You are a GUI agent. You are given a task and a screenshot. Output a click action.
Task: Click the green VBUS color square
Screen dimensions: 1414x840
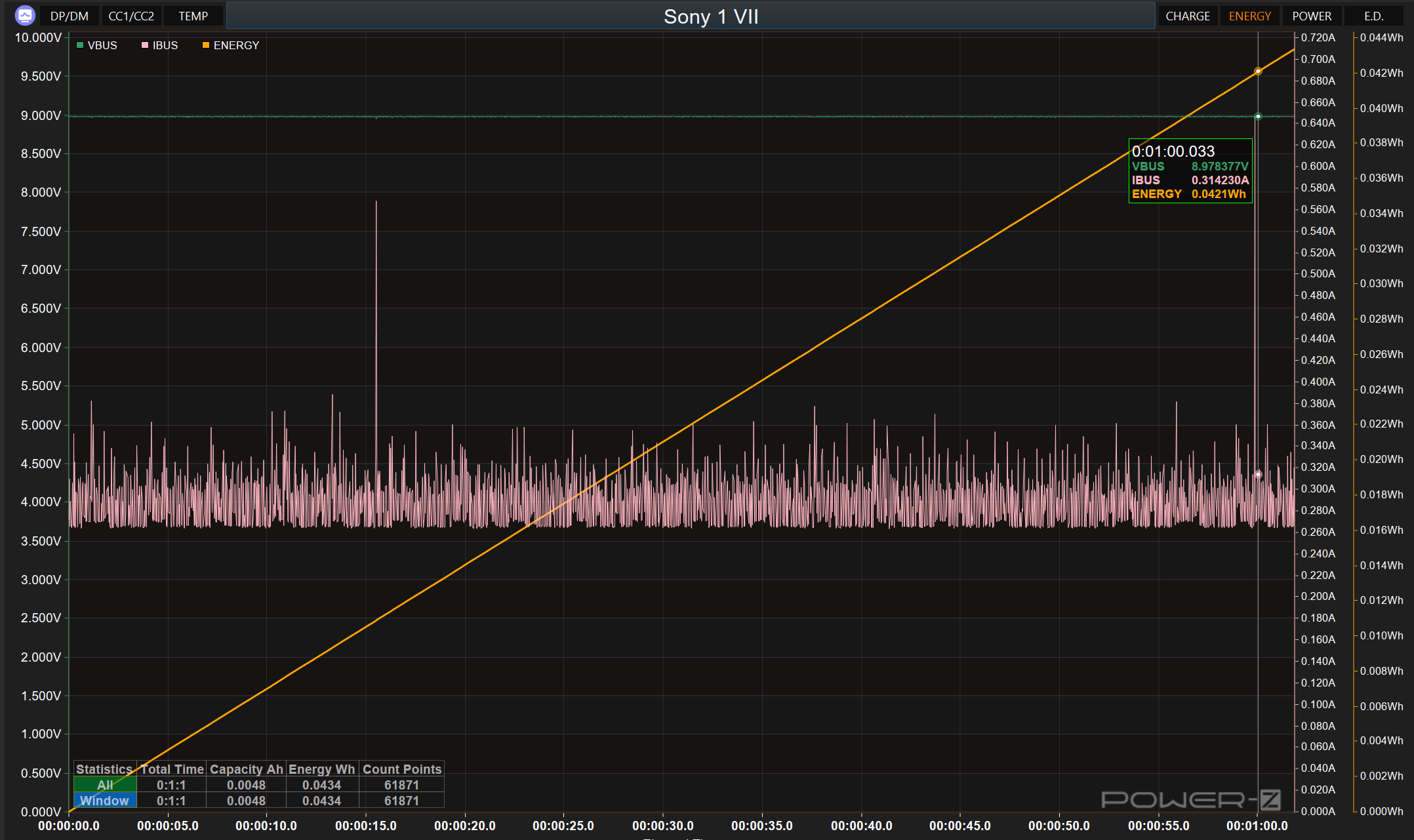80,45
